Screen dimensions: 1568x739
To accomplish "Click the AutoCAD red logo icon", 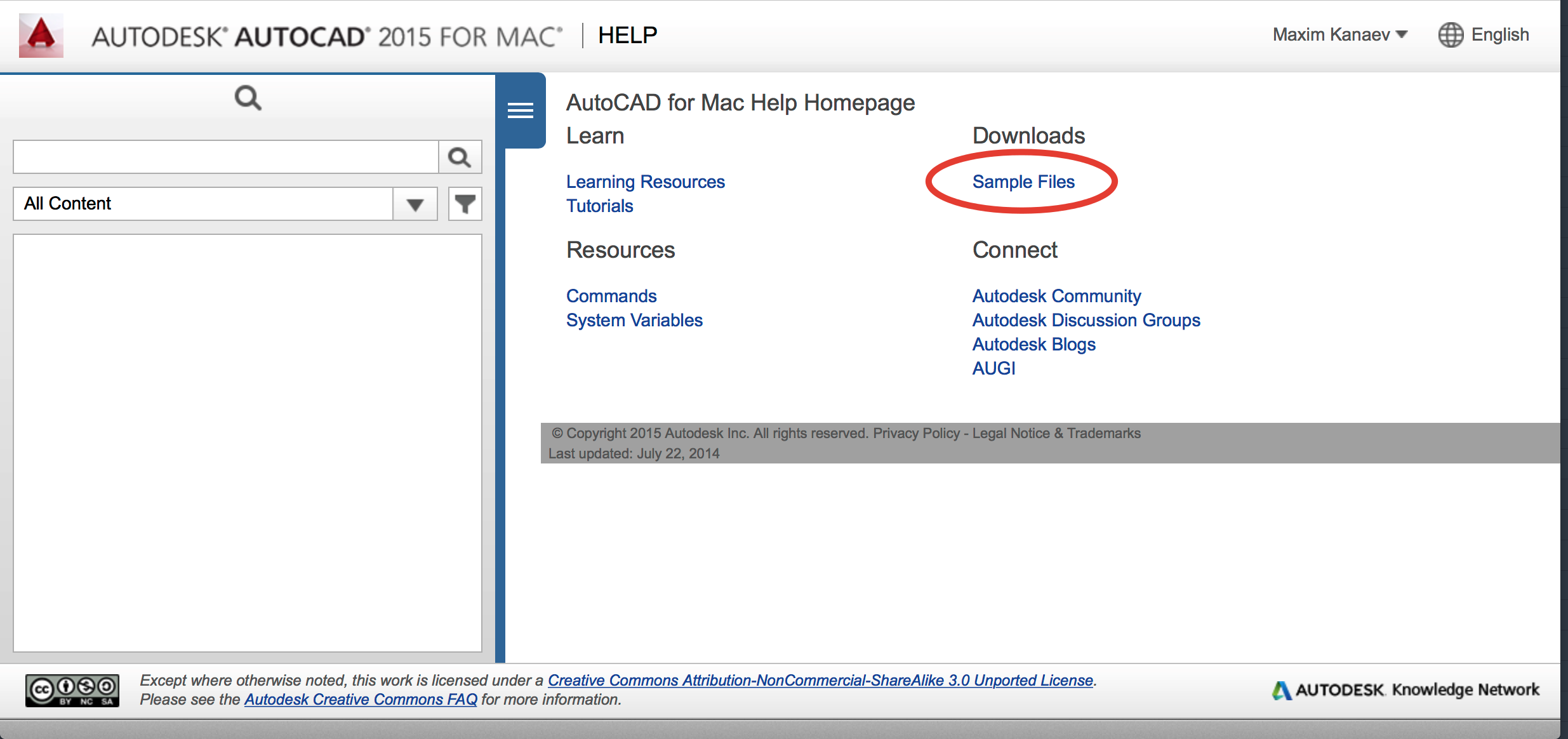I will click(x=41, y=36).
